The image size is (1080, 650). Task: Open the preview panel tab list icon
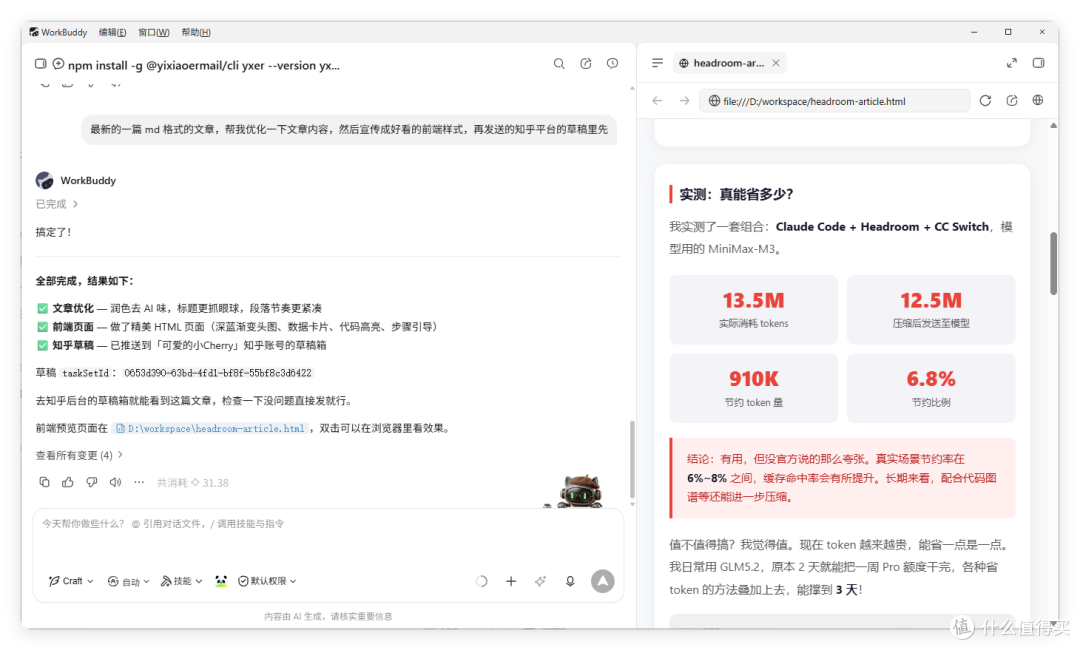click(657, 63)
